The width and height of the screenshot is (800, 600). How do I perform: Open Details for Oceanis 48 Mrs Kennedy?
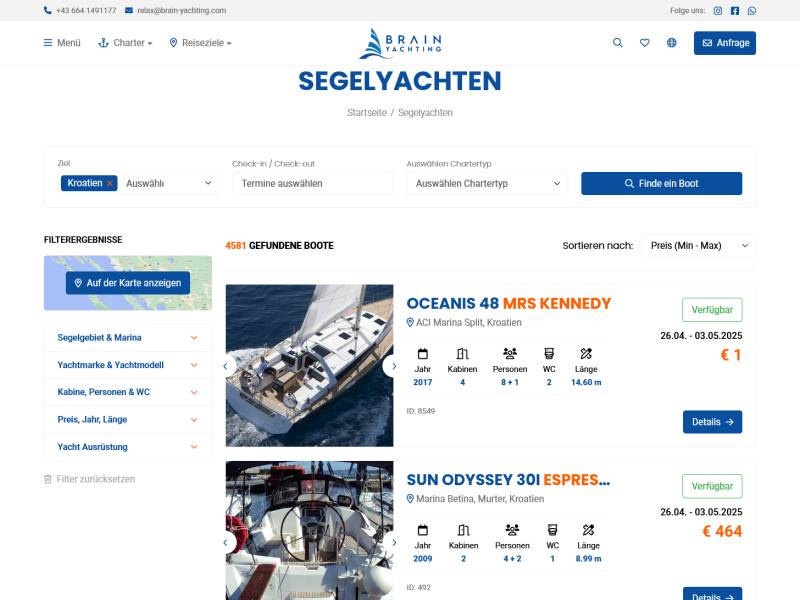[x=712, y=422]
